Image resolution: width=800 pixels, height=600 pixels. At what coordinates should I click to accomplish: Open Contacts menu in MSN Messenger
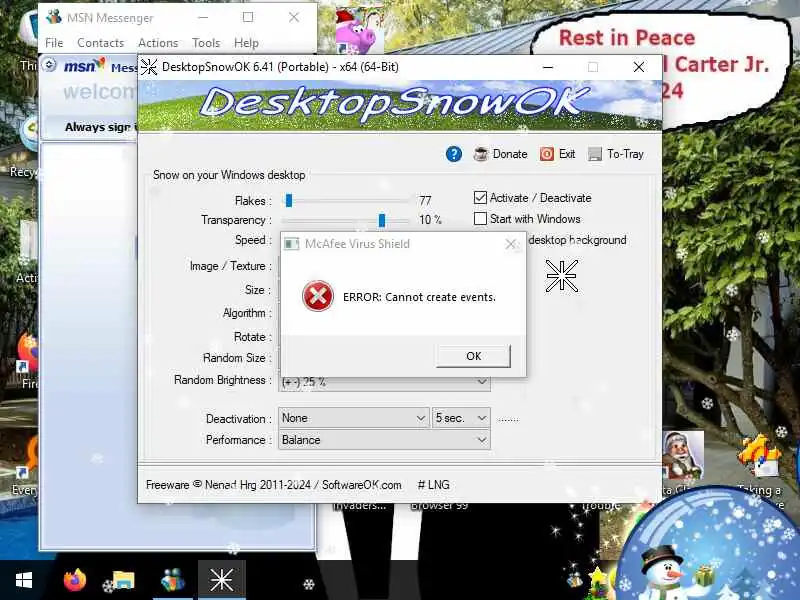pyautogui.click(x=101, y=43)
